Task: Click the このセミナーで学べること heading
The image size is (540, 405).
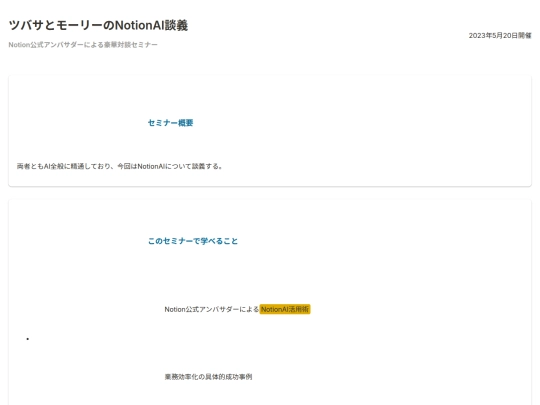Action: tap(193, 241)
